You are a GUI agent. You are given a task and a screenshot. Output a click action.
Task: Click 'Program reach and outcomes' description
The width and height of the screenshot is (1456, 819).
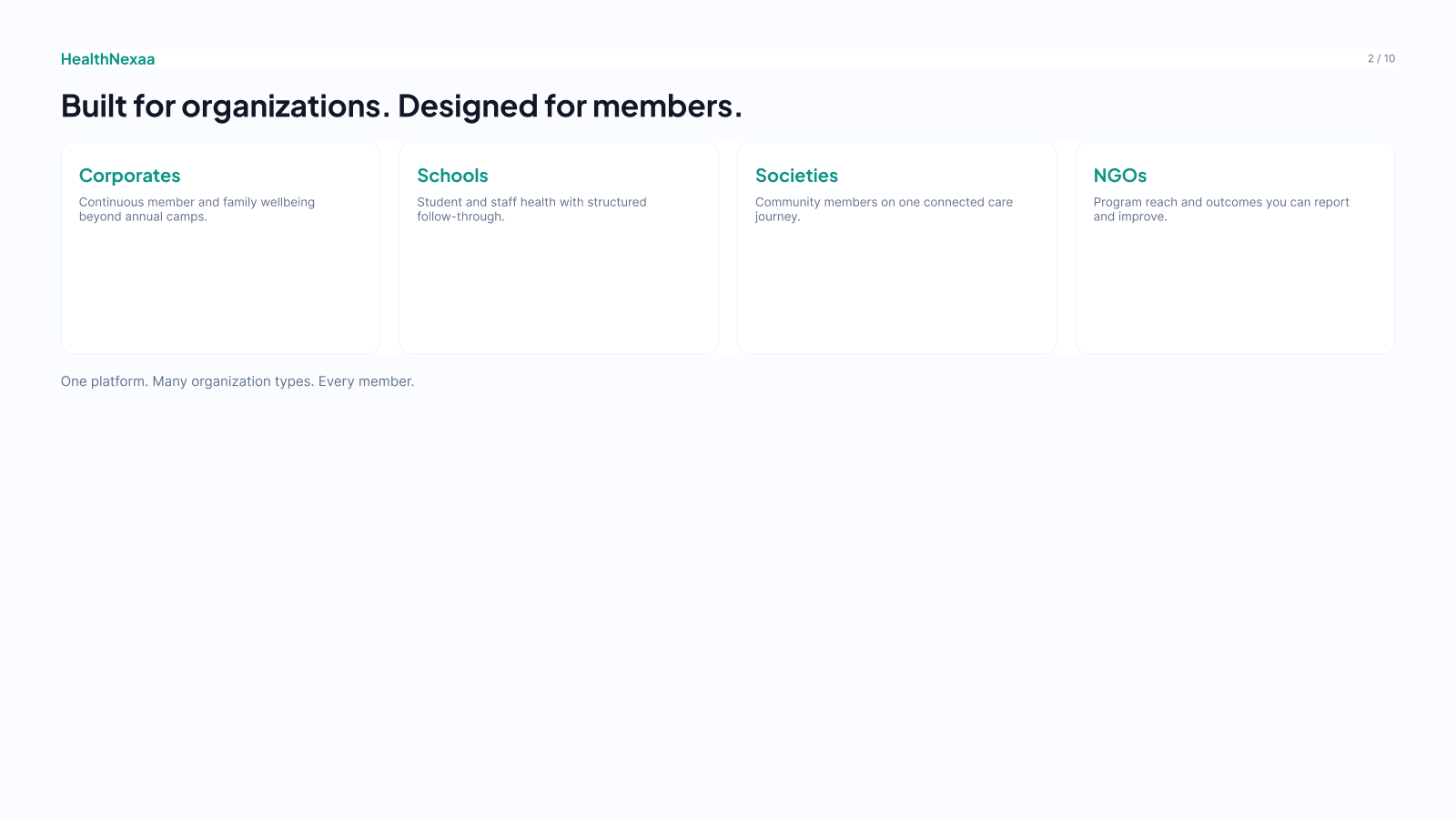(x=1221, y=209)
